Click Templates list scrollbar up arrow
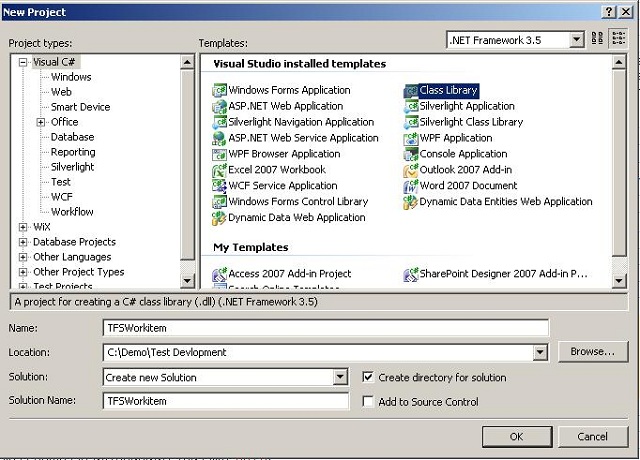Viewport: 640px width, 460px height. (619, 62)
